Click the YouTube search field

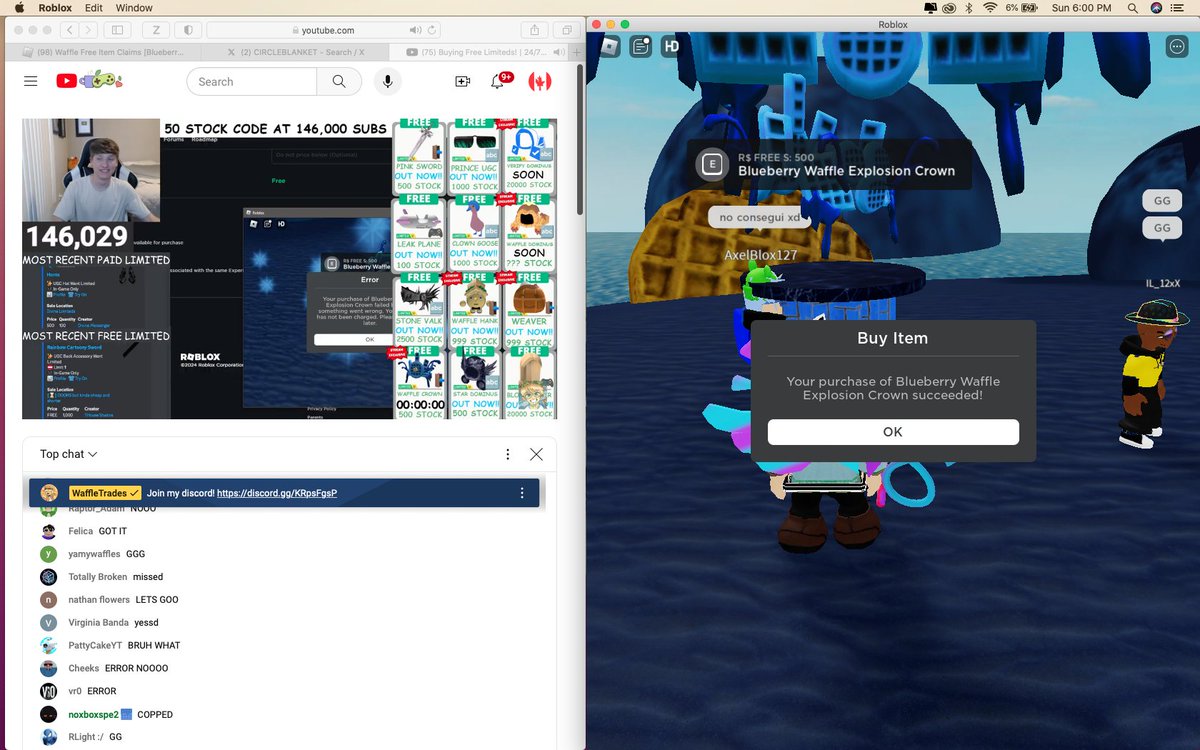coord(251,82)
